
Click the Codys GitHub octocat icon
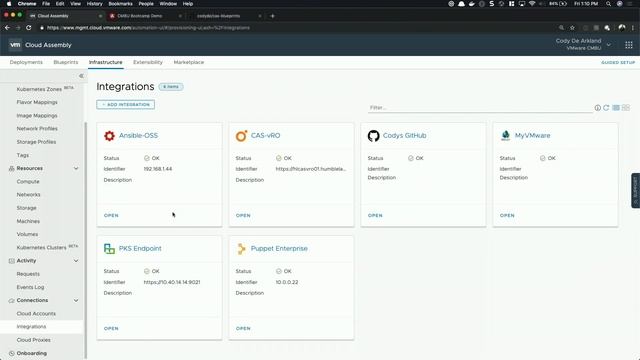pyautogui.click(x=373, y=136)
